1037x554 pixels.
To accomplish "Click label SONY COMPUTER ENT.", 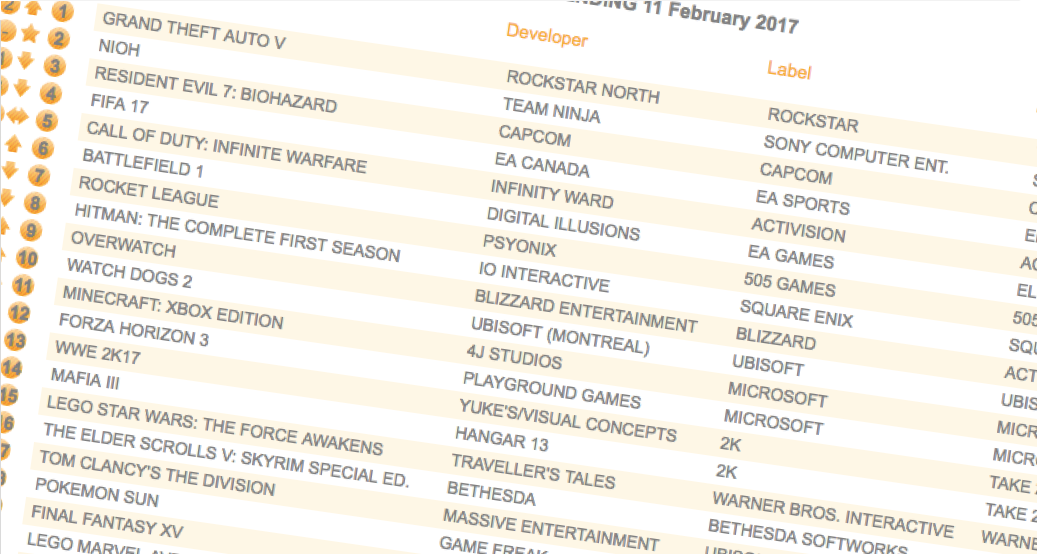I will [856, 155].
